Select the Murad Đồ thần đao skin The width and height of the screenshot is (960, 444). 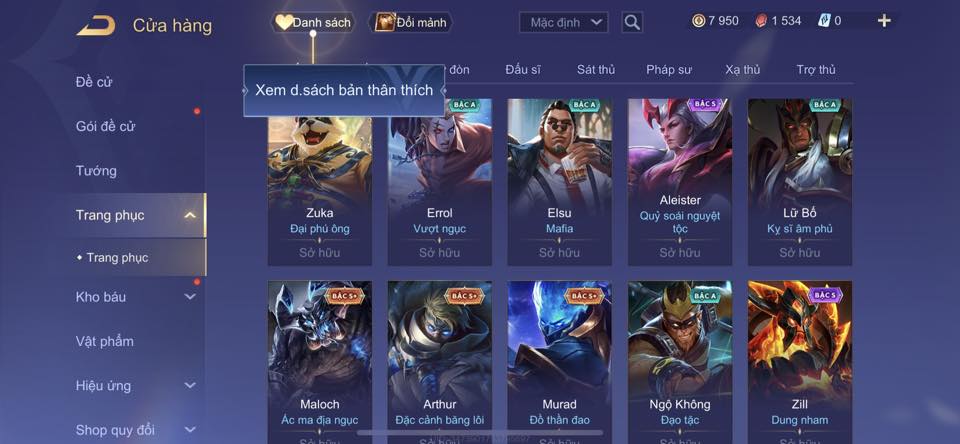pos(560,362)
